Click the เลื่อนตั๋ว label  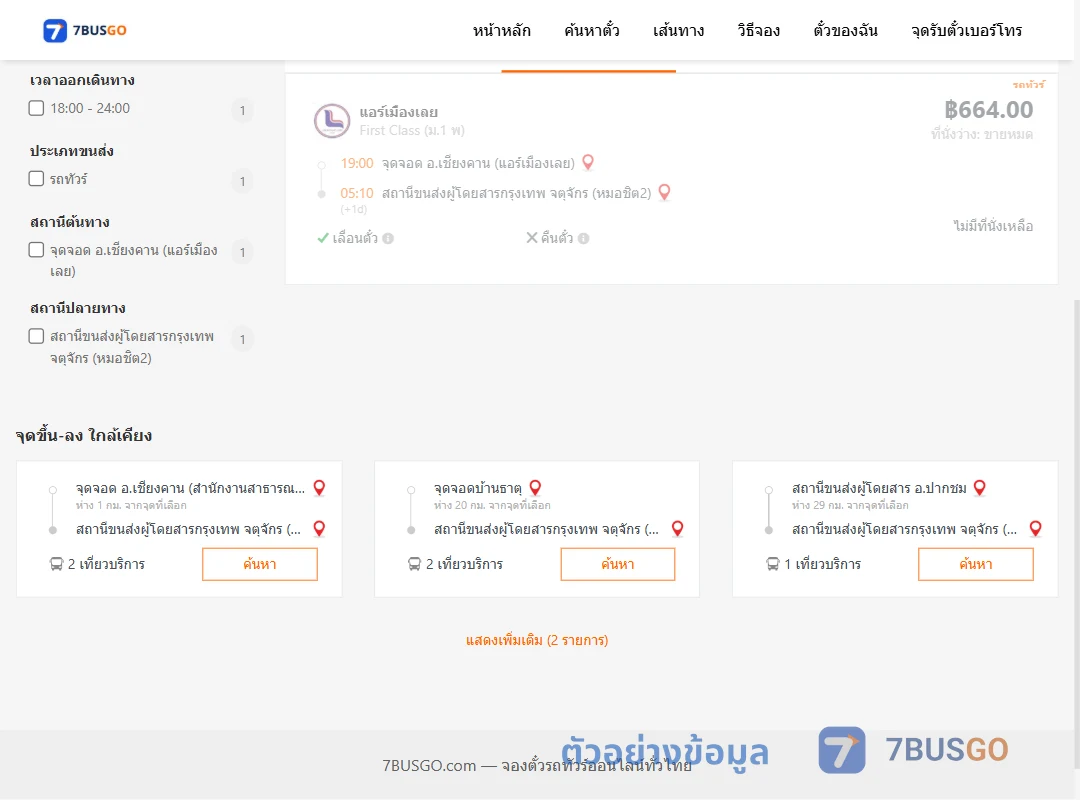(x=355, y=238)
